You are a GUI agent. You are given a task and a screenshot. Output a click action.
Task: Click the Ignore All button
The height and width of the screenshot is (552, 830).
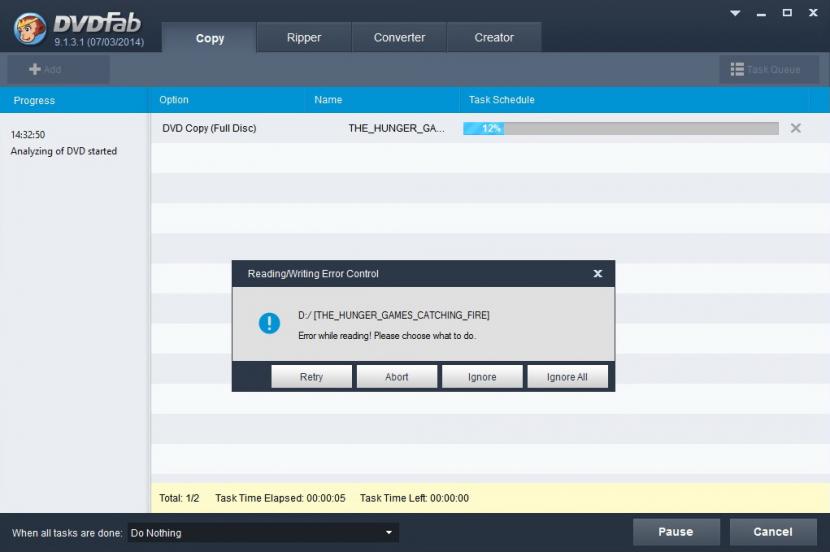567,377
